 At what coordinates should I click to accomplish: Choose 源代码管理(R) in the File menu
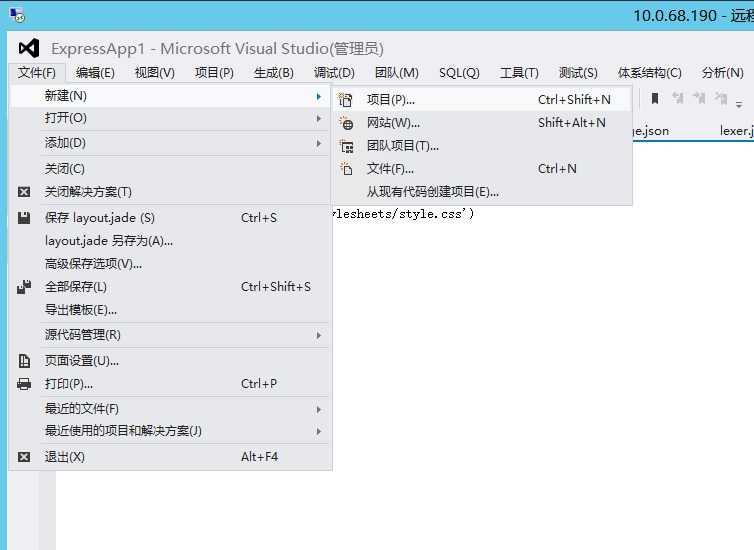[x=171, y=335]
